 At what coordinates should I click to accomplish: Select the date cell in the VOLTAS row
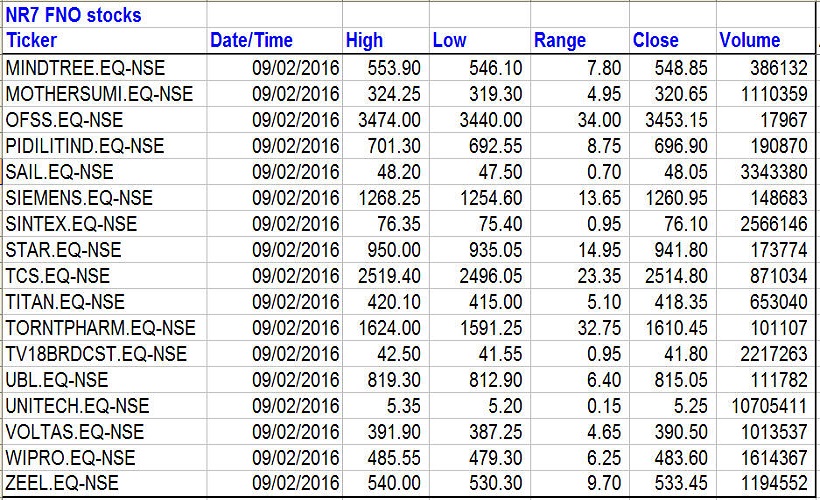(297, 432)
